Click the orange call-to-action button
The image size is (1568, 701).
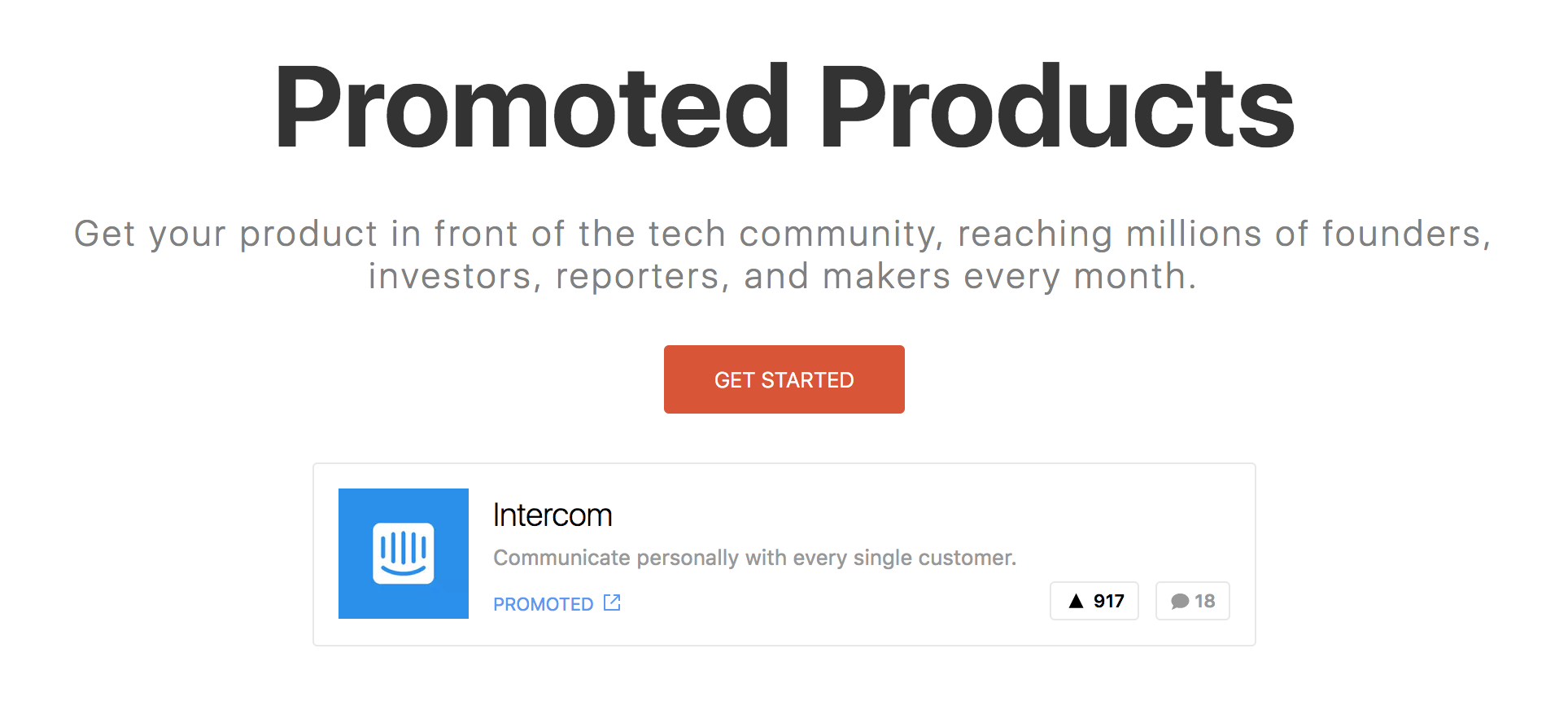coord(784,379)
